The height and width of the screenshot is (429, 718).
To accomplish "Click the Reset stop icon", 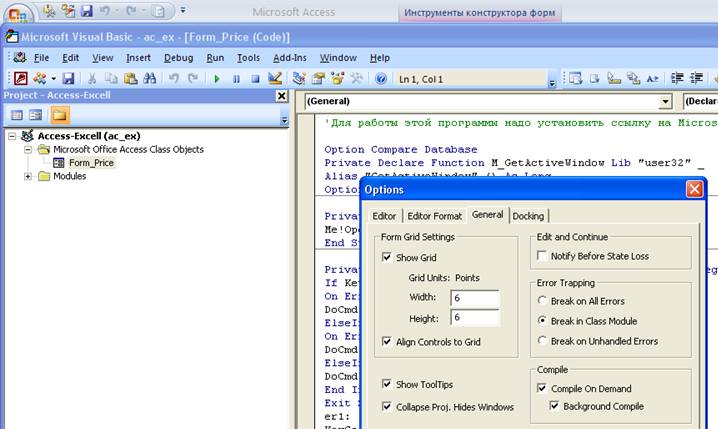I will [256, 79].
